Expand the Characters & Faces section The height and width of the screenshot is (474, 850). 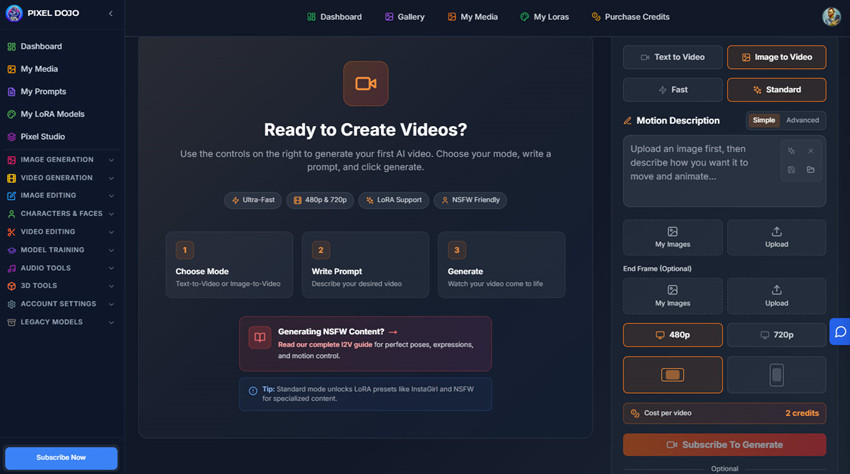coord(60,214)
